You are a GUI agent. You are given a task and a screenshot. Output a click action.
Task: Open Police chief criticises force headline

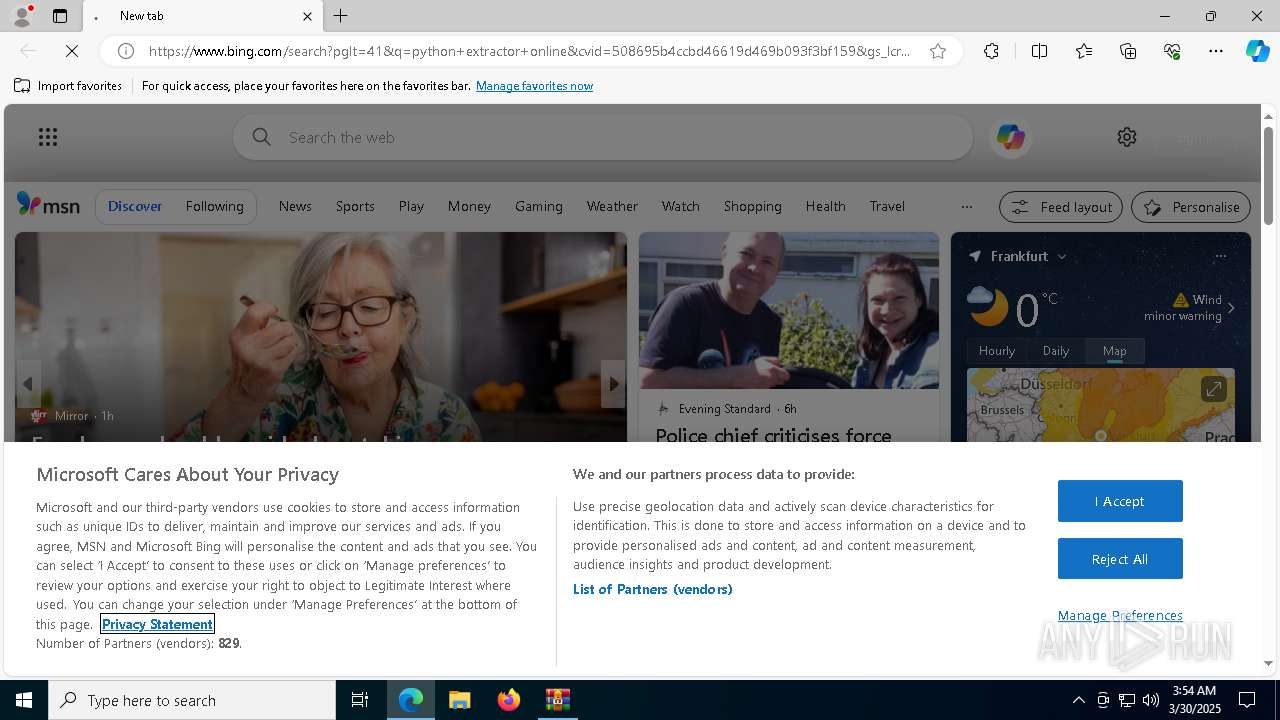pos(773,435)
